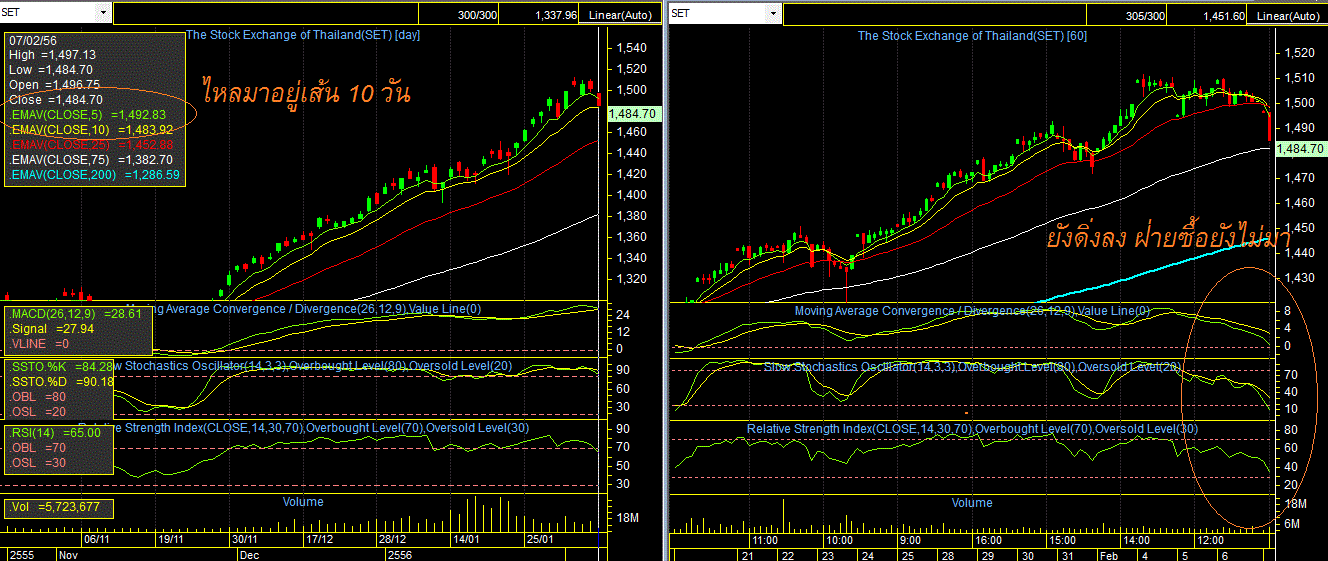Image resolution: width=1328 pixels, height=561 pixels.
Task: Click the 1,484.70 price tag on the 60-minute chart axis
Action: coord(1300,148)
